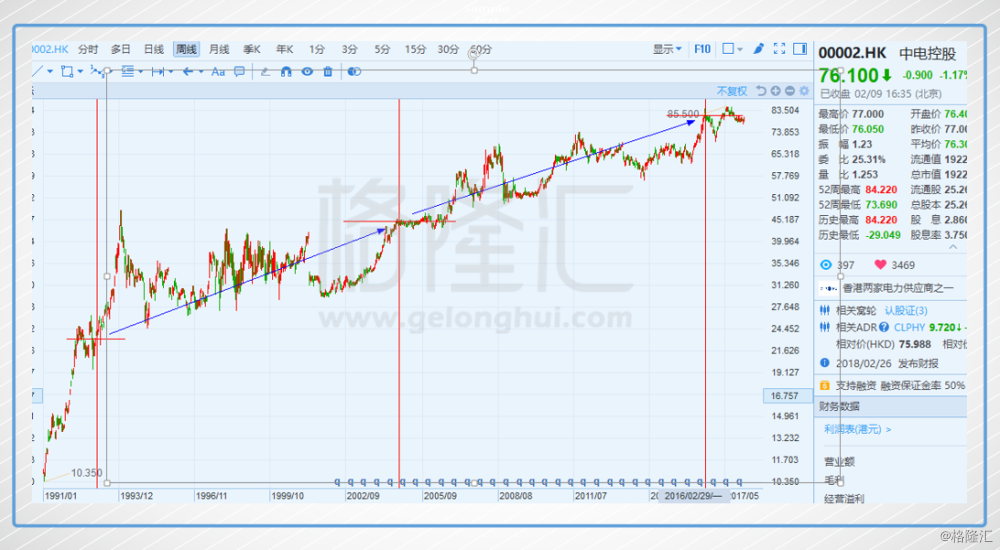Open the 显示 display dropdown

click(x=667, y=49)
